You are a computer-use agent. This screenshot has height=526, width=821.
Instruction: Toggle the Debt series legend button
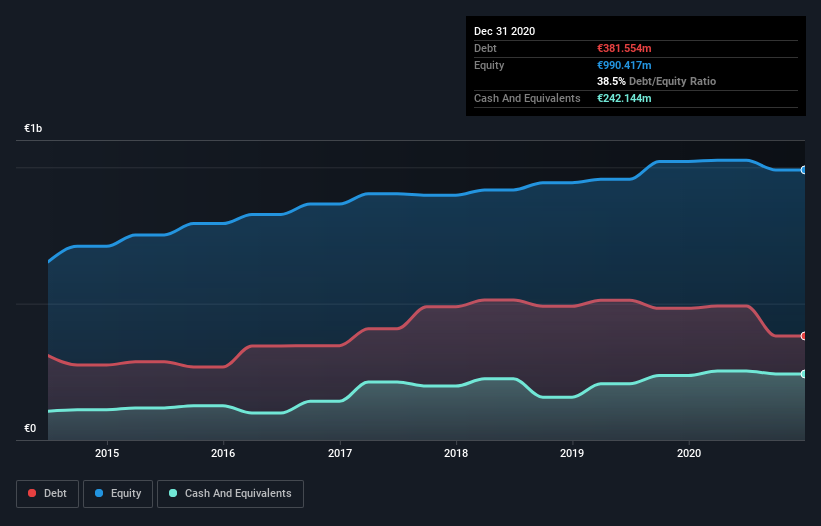pyautogui.click(x=48, y=494)
